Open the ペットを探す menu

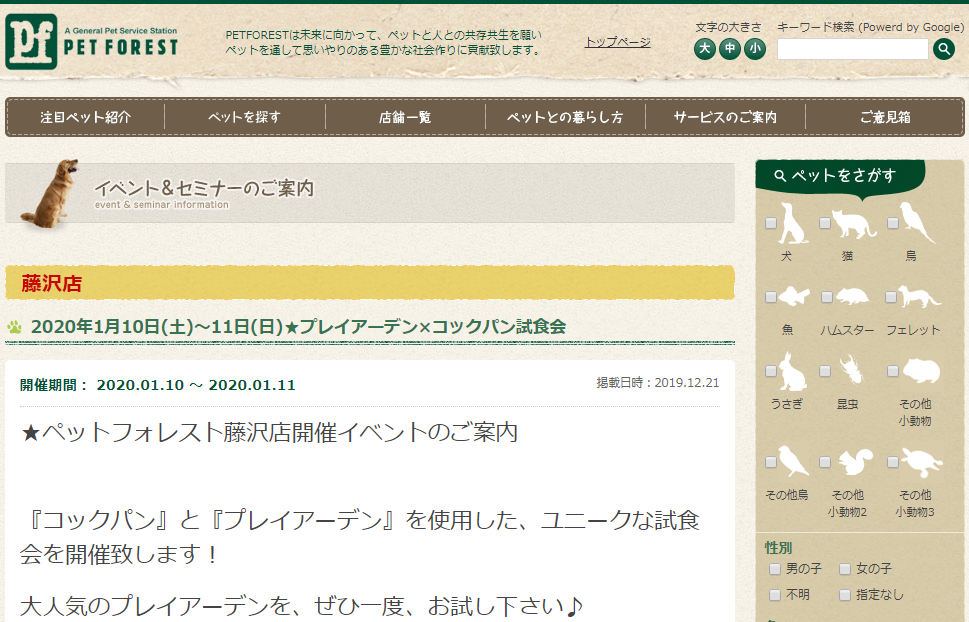245,117
